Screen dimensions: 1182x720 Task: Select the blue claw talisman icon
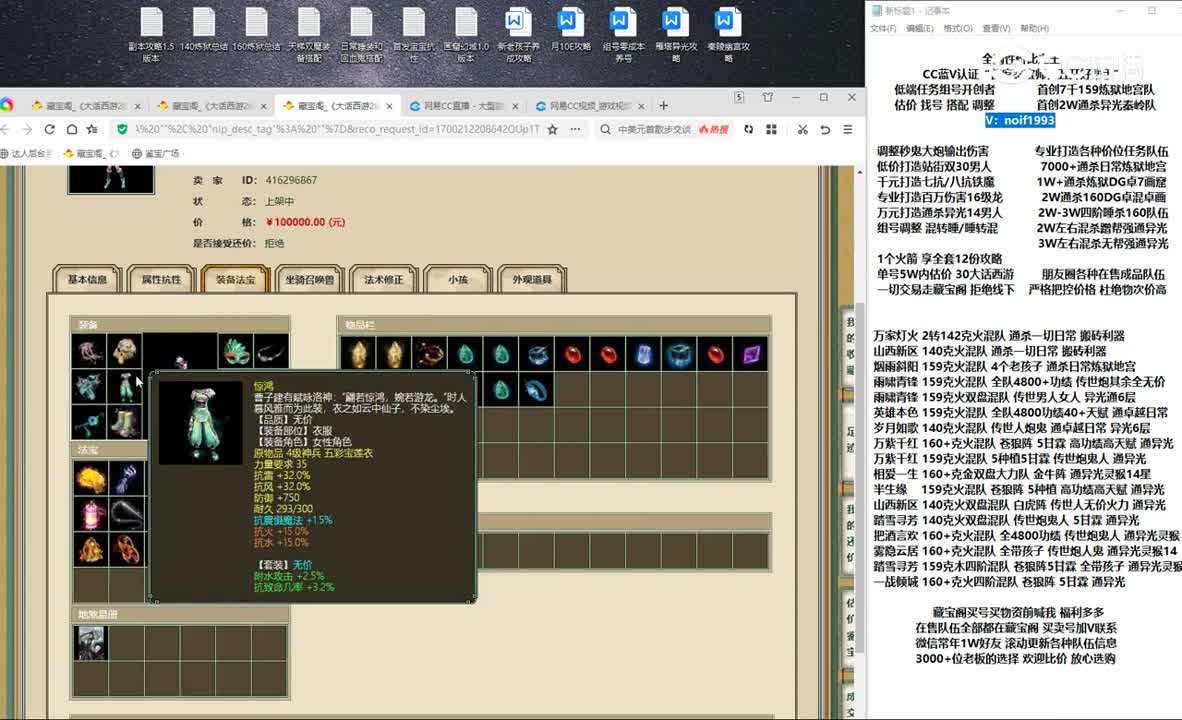pos(126,478)
